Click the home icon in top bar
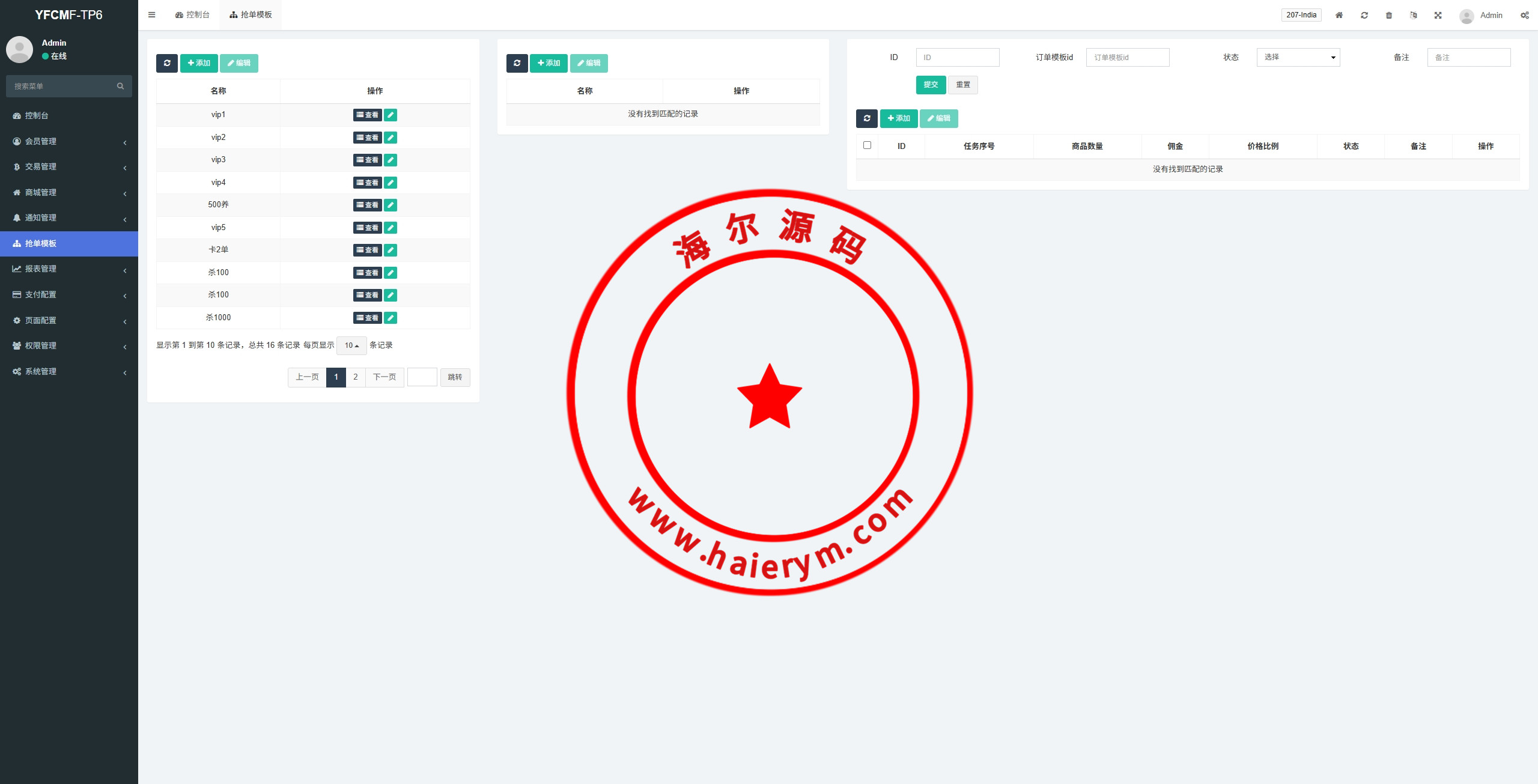 (x=1339, y=15)
